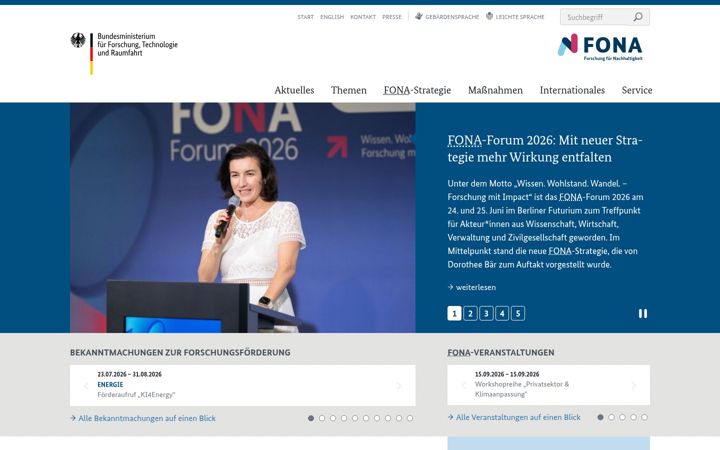Click the date 23.07.2026 – 31.08.2026

point(129,374)
